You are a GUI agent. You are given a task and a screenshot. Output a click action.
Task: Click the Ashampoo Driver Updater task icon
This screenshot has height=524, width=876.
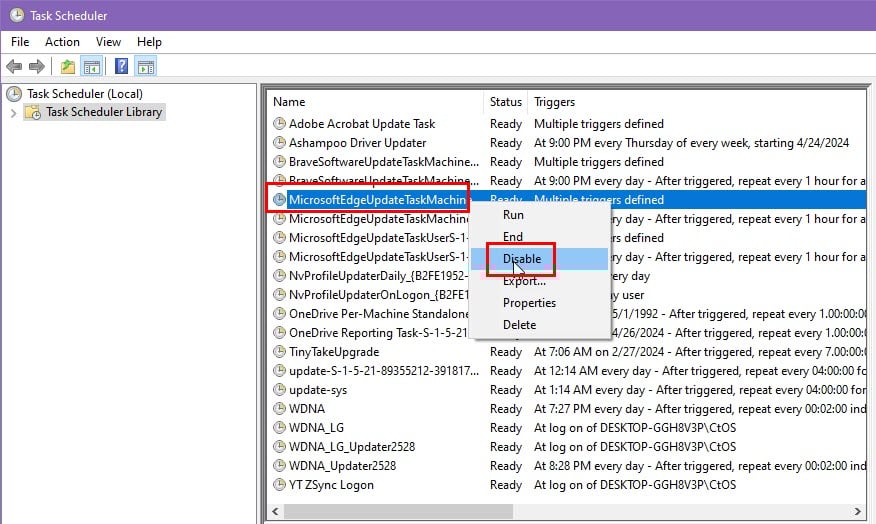pyautogui.click(x=279, y=142)
